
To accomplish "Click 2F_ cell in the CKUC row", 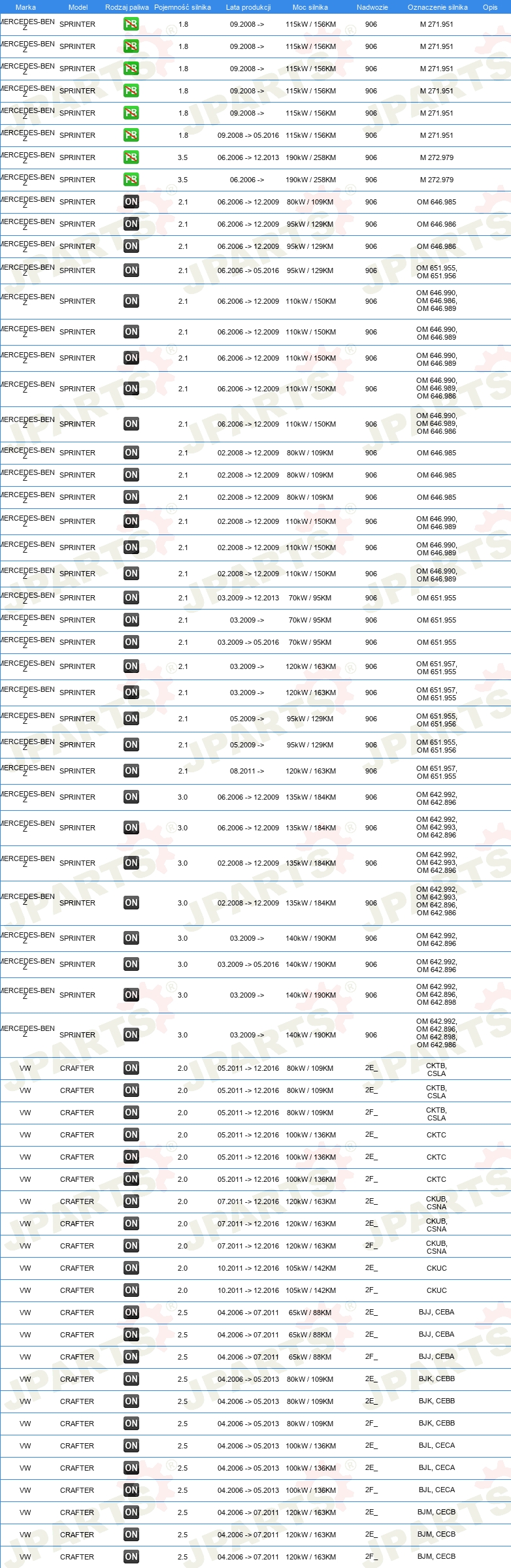I will coord(371,1290).
